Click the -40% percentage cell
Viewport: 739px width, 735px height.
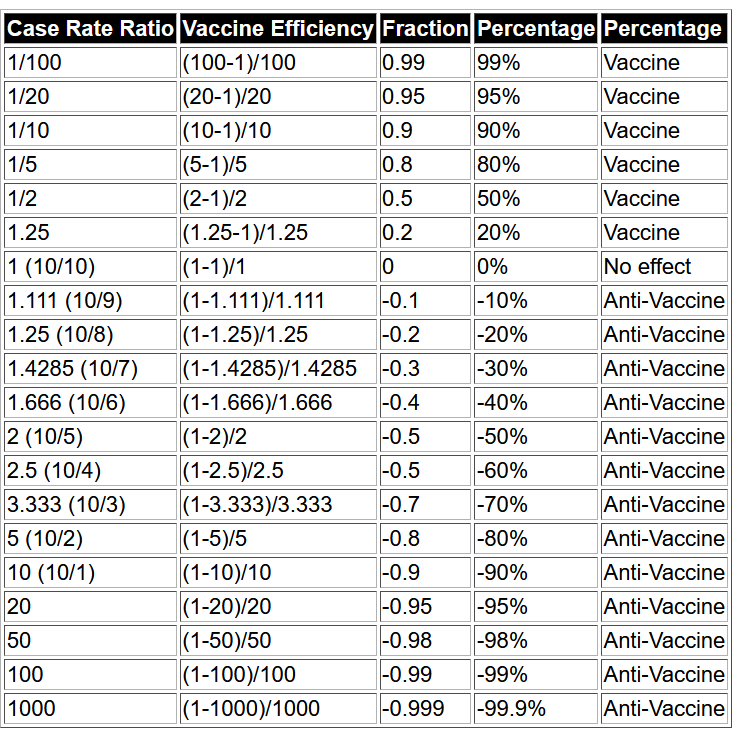(536, 402)
